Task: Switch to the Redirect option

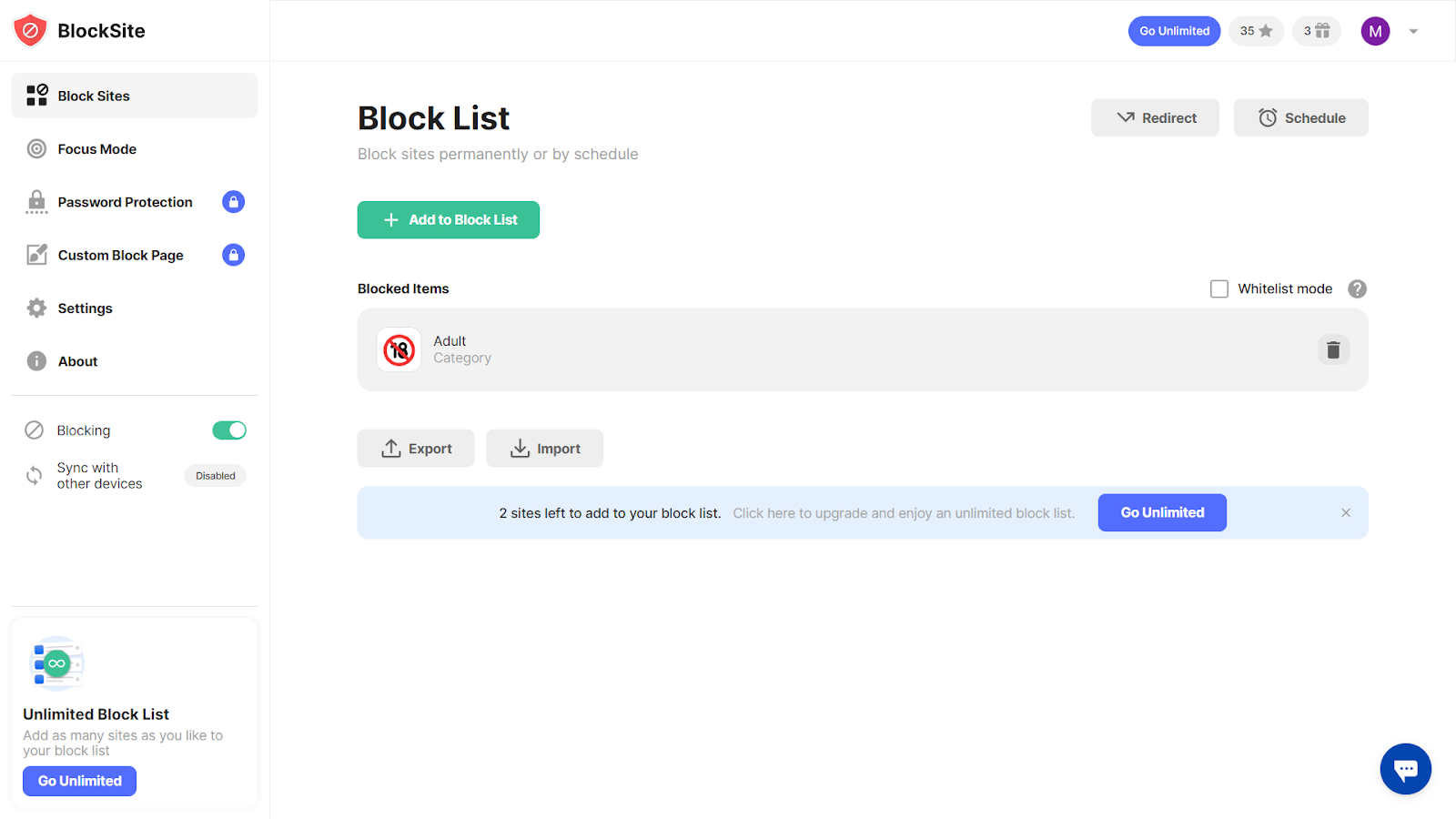Action: tap(1154, 117)
